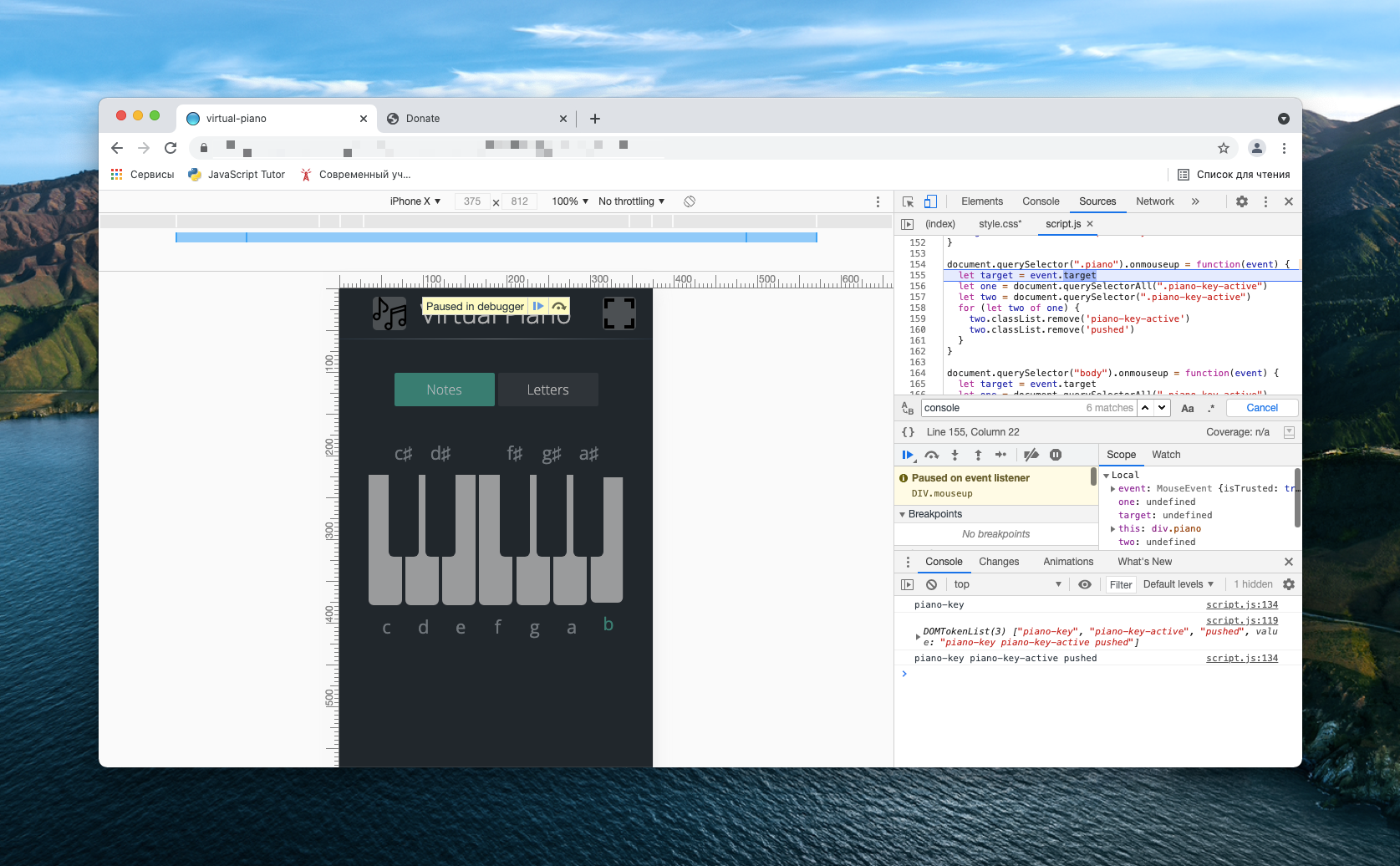Open the No throttling dropdown
Viewport: 1400px width, 866px height.
click(x=631, y=201)
